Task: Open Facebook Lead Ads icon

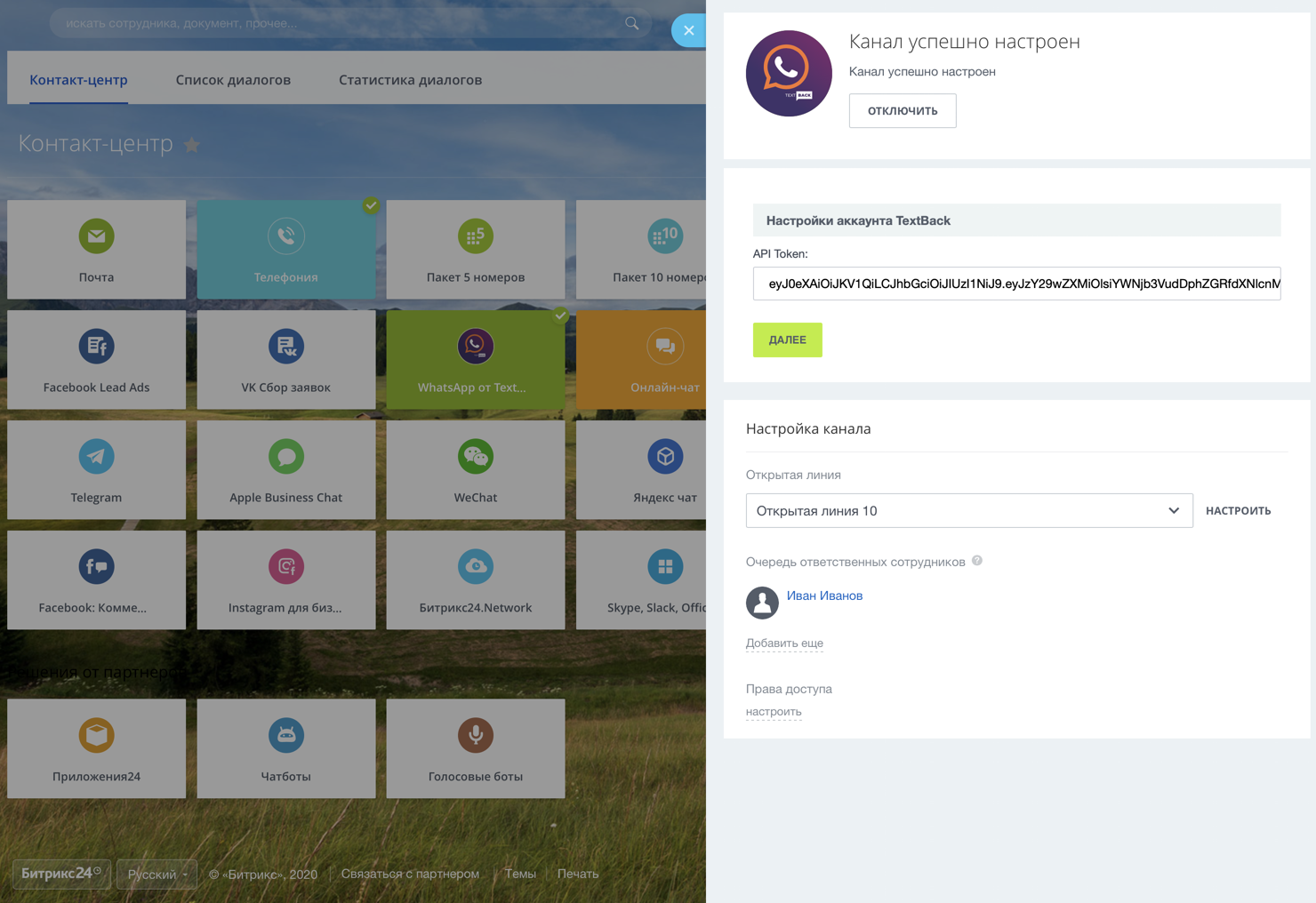Action: 96,347
